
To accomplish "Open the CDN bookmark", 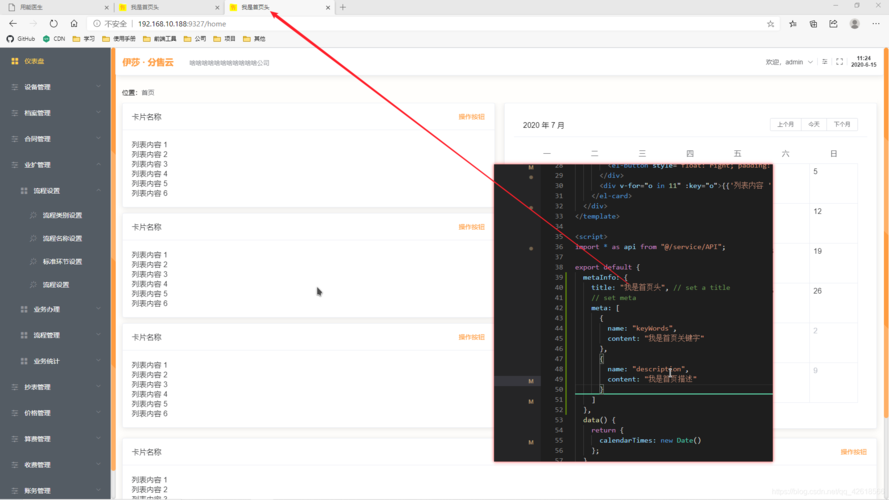I will pos(54,39).
